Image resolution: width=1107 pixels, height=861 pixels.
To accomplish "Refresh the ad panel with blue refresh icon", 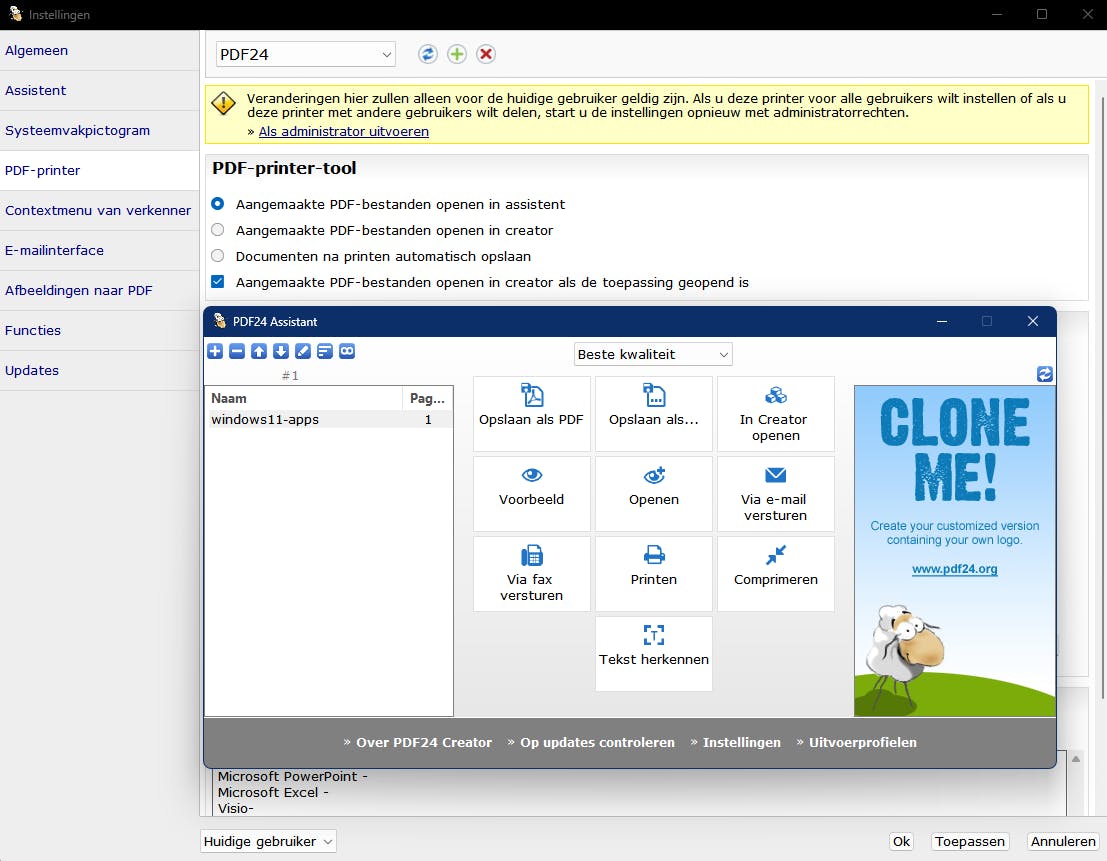I will coord(1045,374).
